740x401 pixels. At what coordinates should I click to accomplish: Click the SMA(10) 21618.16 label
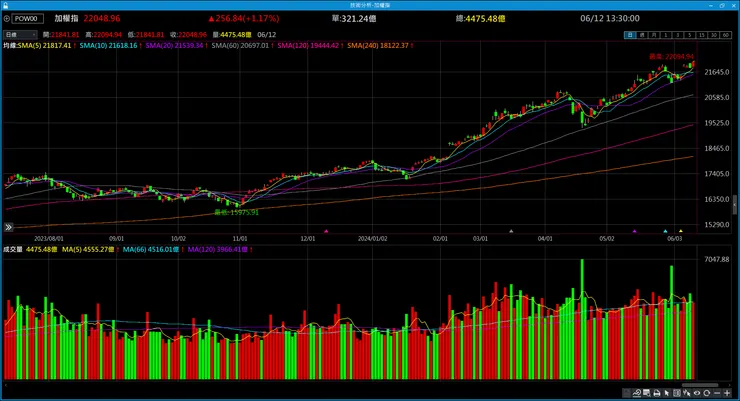coord(108,46)
